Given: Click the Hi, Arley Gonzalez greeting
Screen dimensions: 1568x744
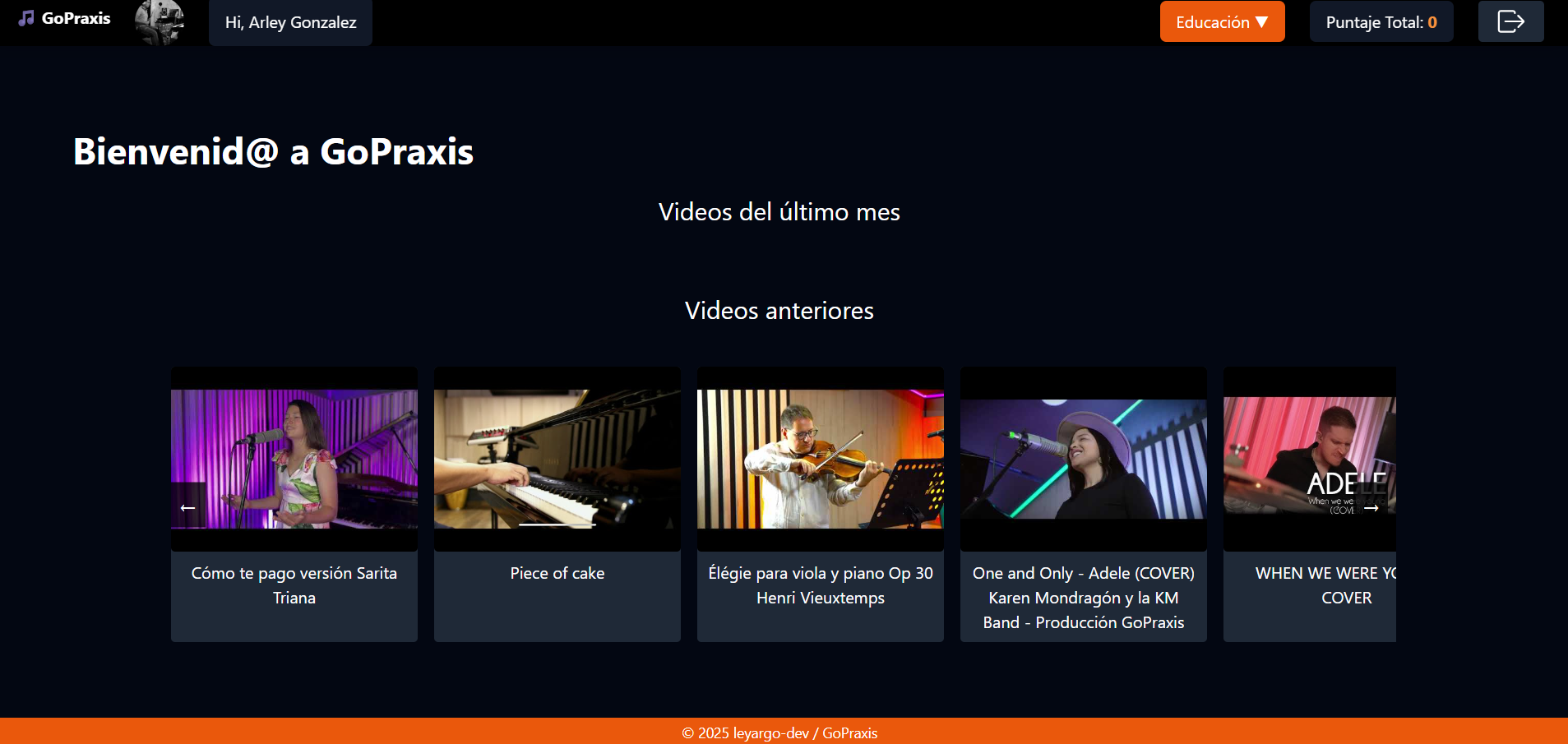Looking at the screenshot, I should [x=290, y=22].
